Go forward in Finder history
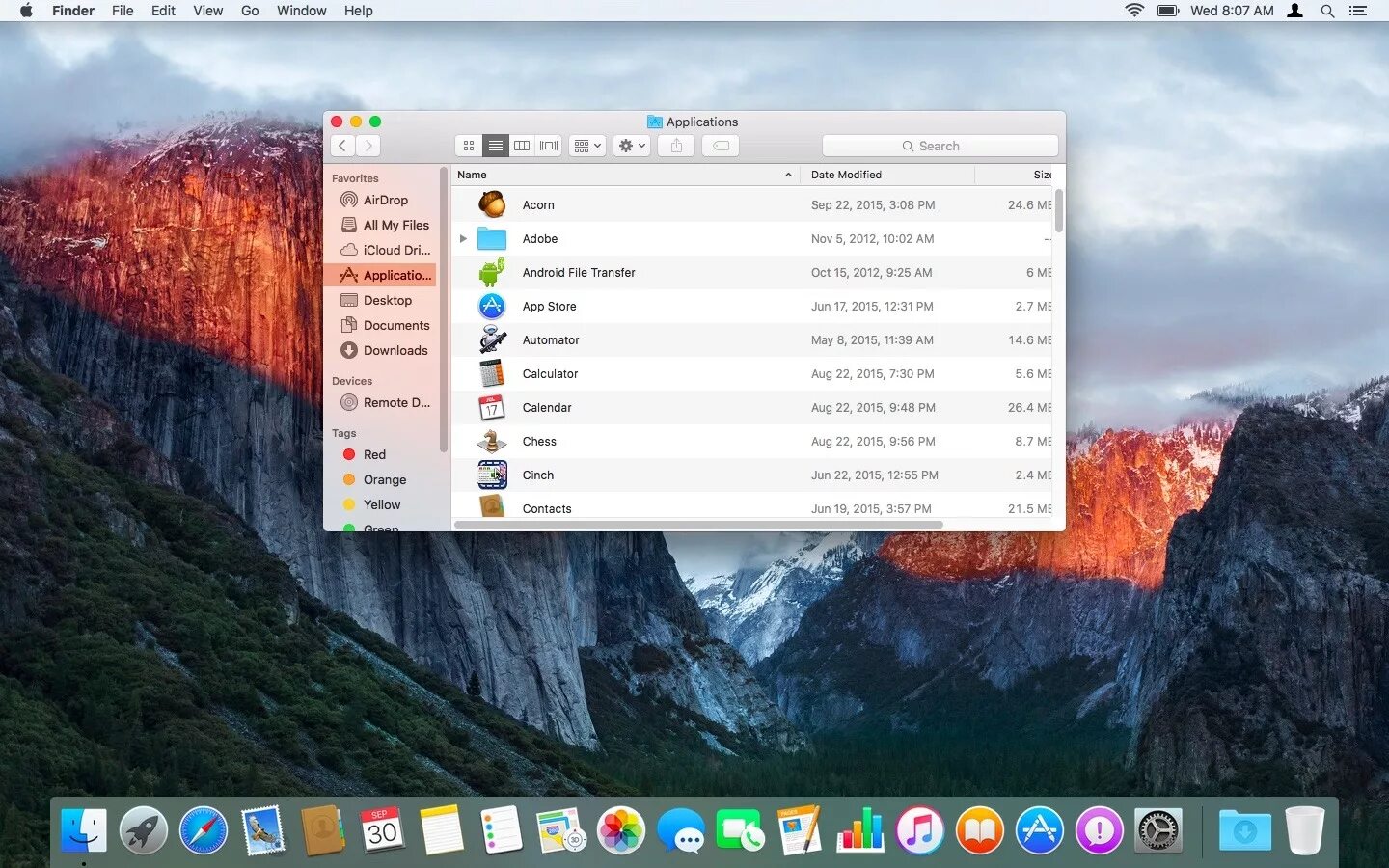The width and height of the screenshot is (1389, 868). tap(368, 146)
